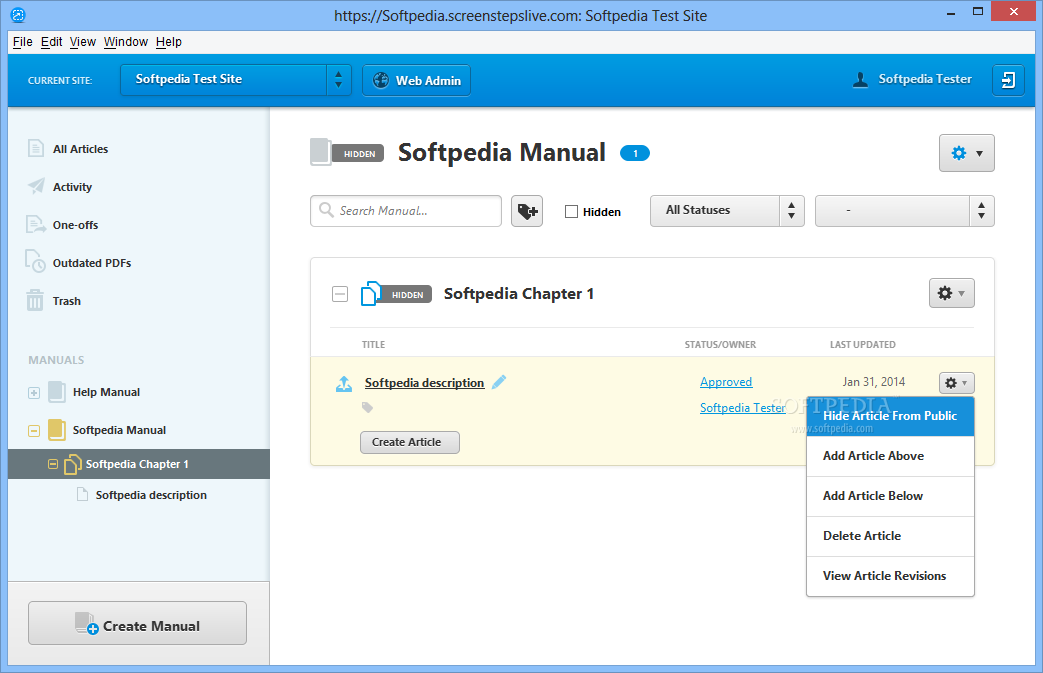Collapse the Softpedia Manual tree node
This screenshot has height=673, width=1043.
coord(34,430)
